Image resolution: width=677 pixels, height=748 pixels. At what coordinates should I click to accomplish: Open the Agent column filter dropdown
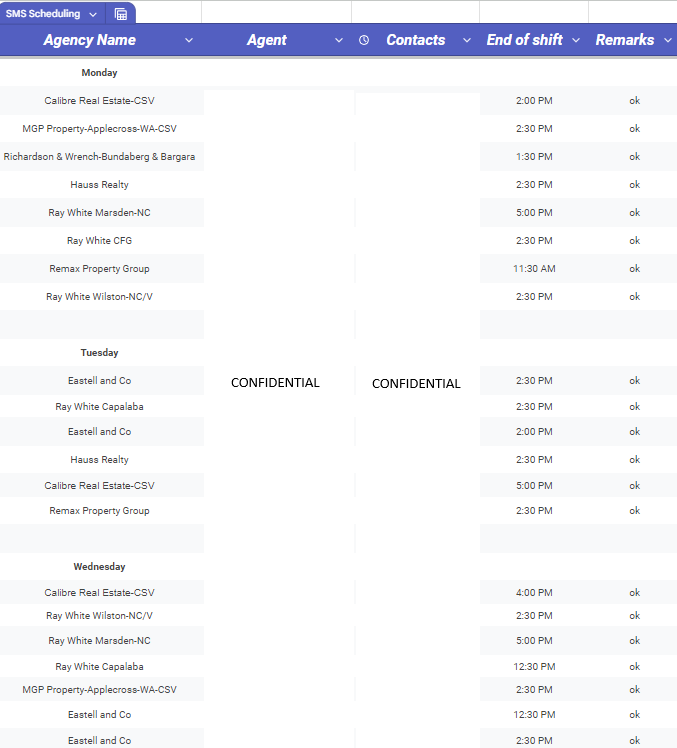(339, 40)
